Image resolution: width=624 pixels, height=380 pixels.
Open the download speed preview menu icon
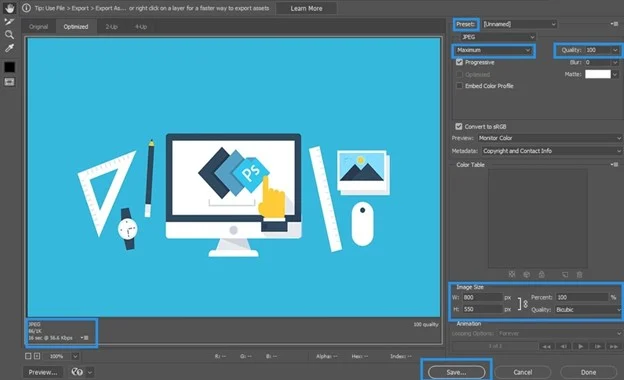pyautogui.click(x=85, y=338)
